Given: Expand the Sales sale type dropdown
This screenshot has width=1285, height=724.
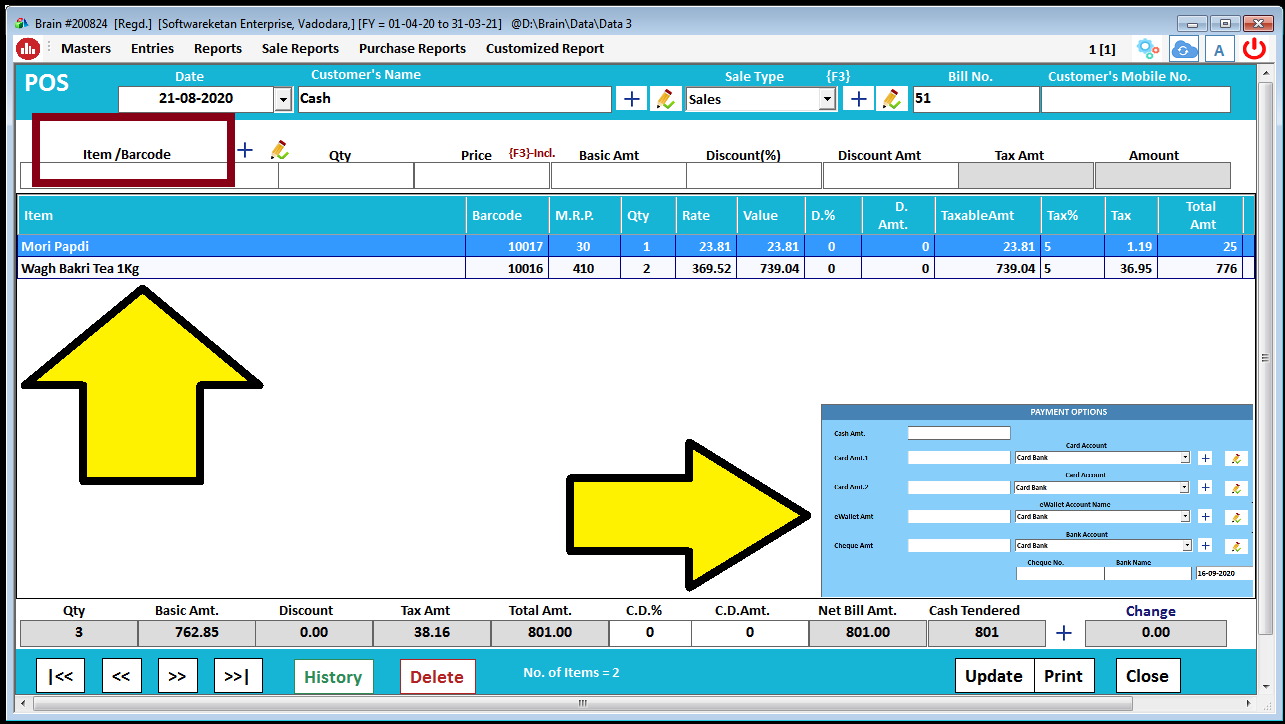Looking at the screenshot, I should [827, 98].
